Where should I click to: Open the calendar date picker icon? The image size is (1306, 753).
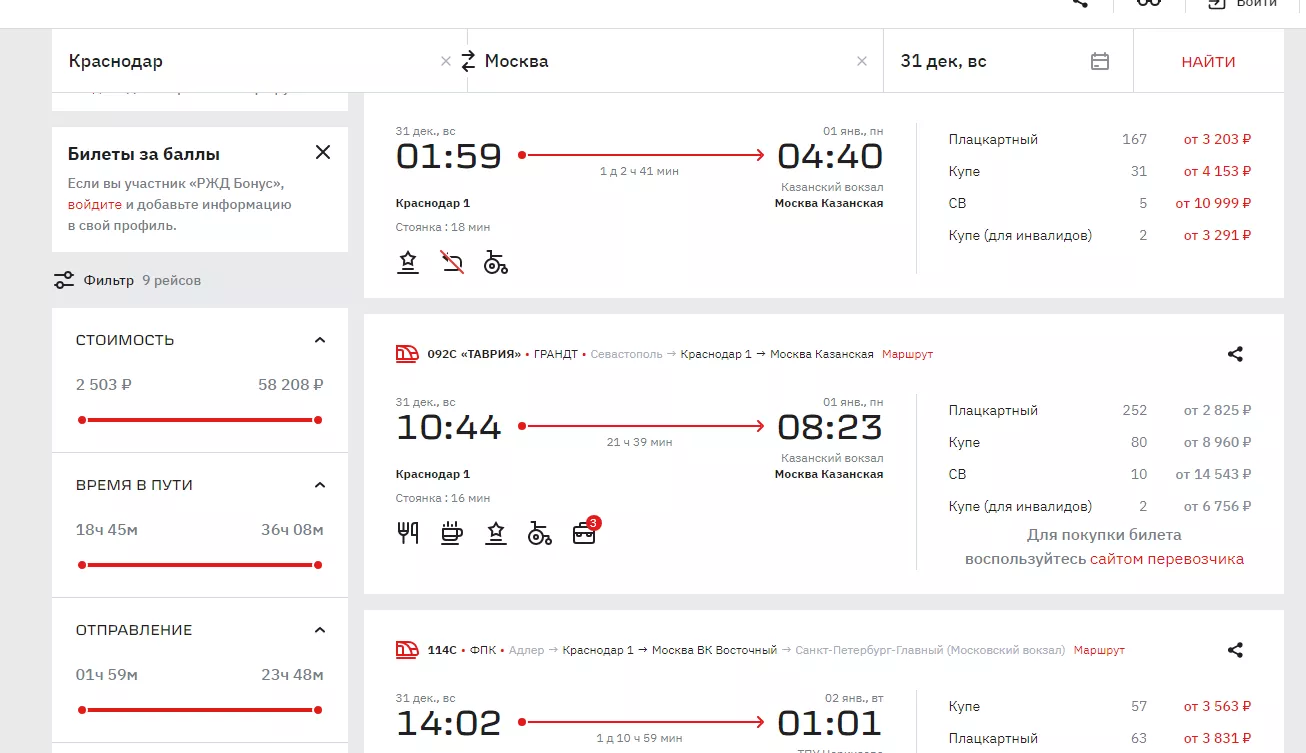pos(1099,61)
